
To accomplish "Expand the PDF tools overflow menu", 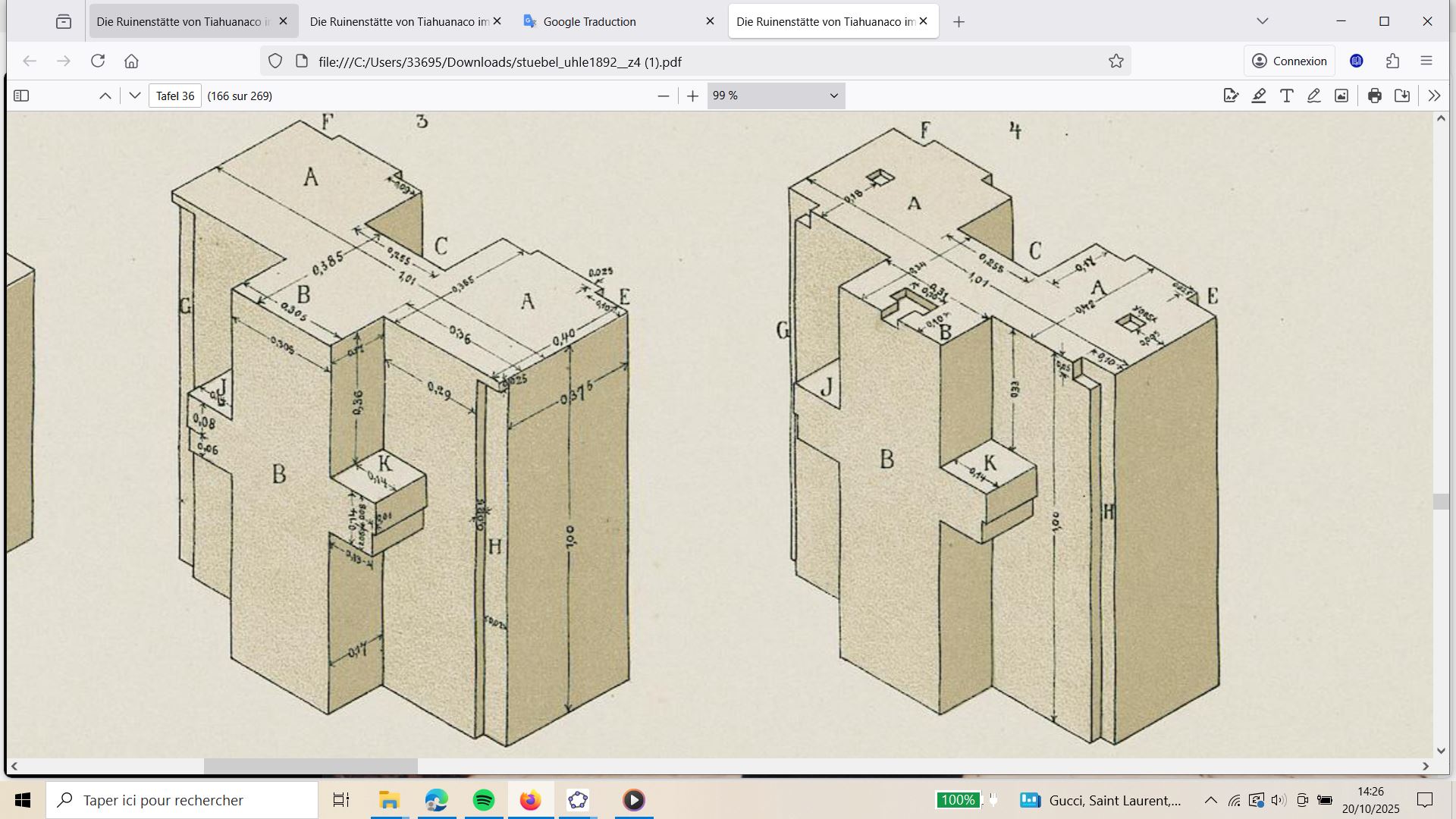I will click(x=1434, y=96).
